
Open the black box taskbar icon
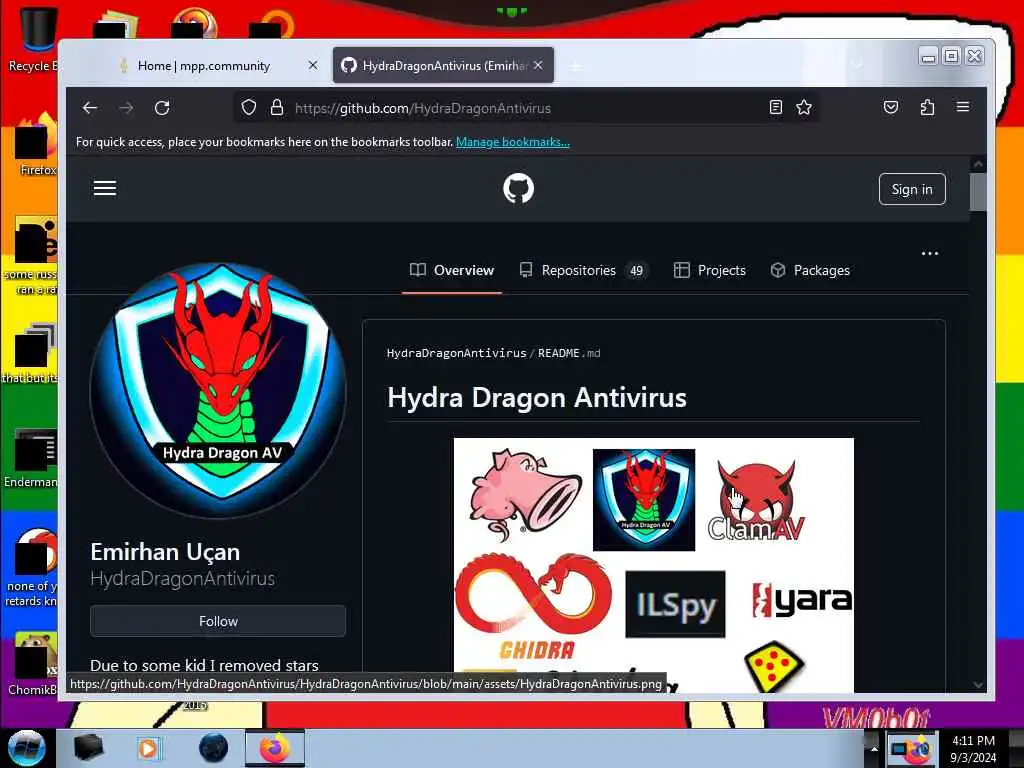88,748
